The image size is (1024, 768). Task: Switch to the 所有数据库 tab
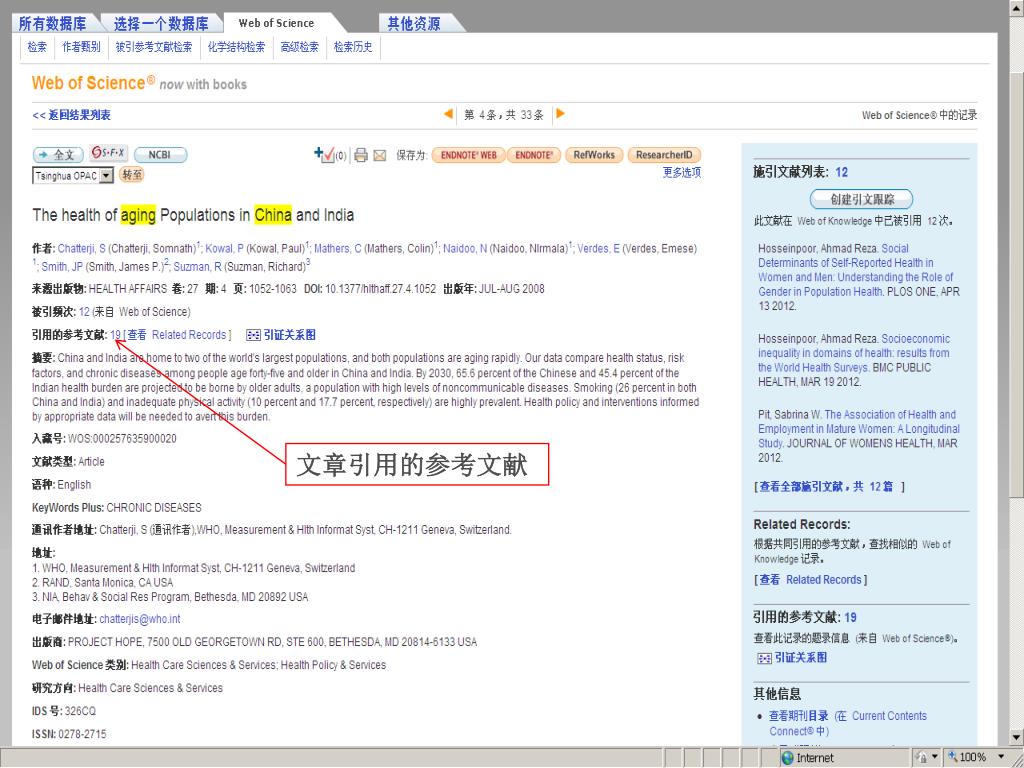(x=52, y=24)
